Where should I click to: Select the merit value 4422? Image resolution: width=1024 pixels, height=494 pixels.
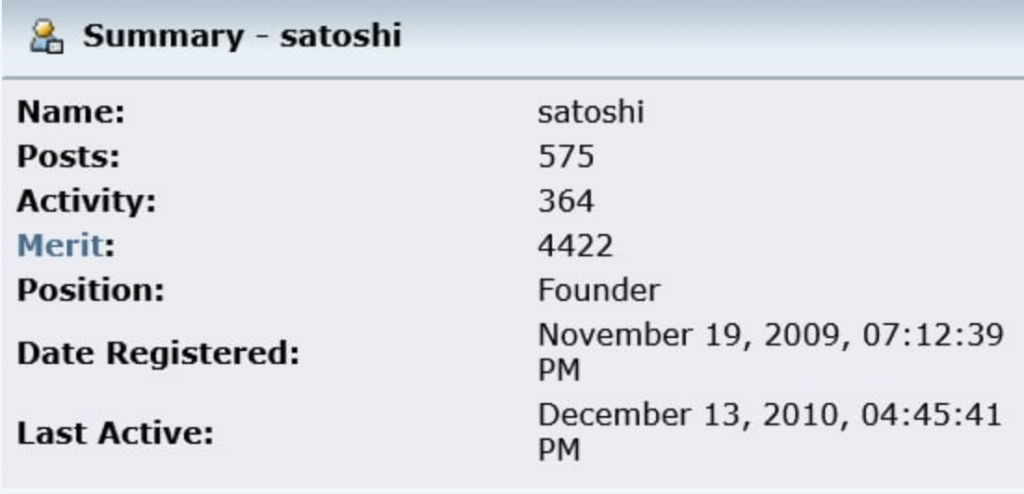575,246
